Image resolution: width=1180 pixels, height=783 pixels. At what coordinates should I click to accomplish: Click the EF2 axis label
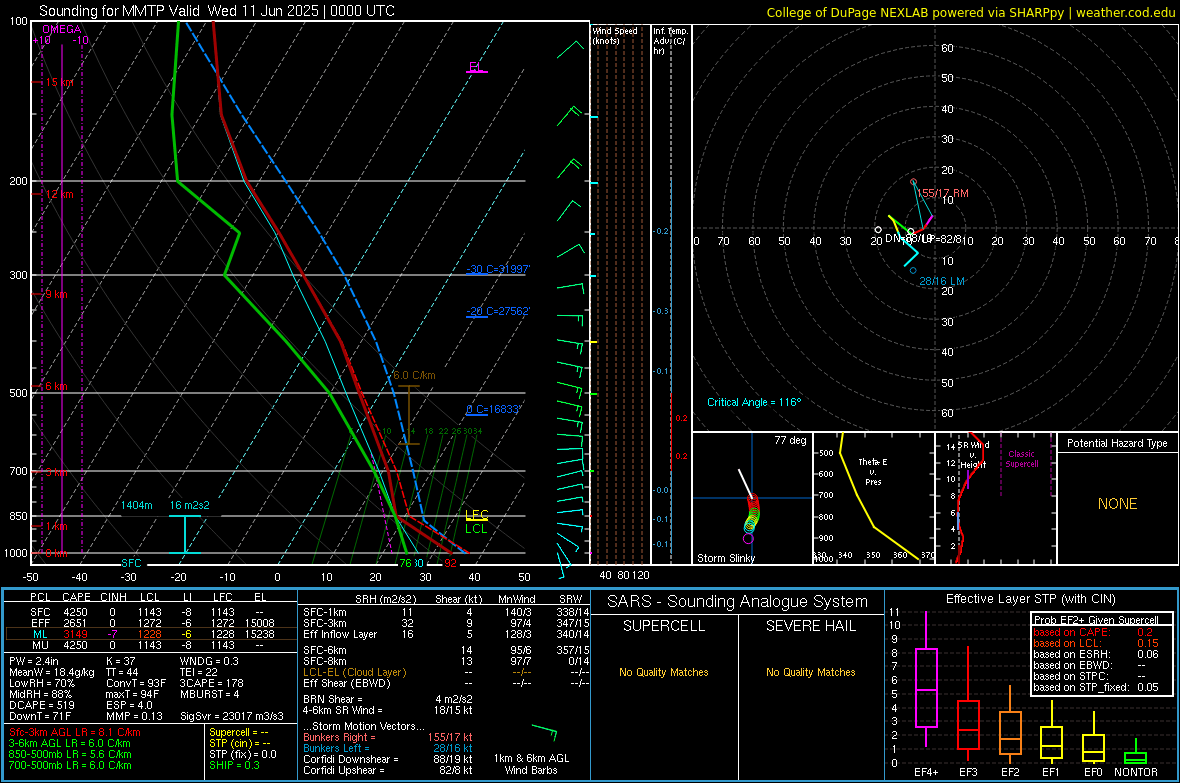[x=1010, y=772]
